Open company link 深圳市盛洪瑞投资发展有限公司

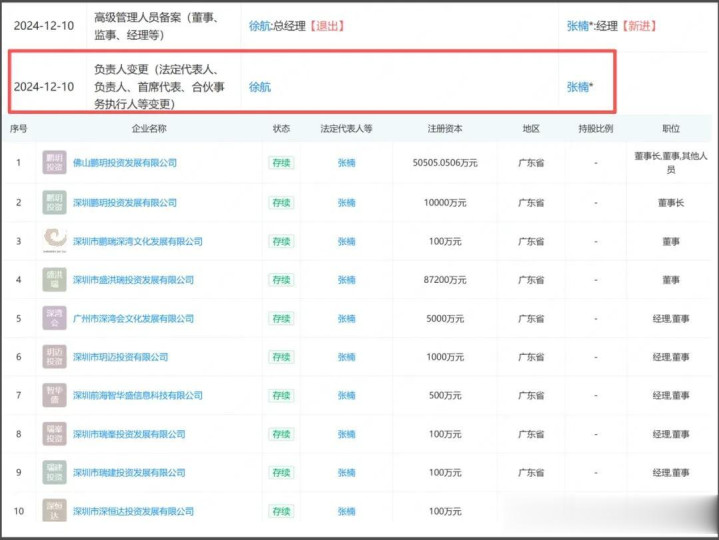136,280
